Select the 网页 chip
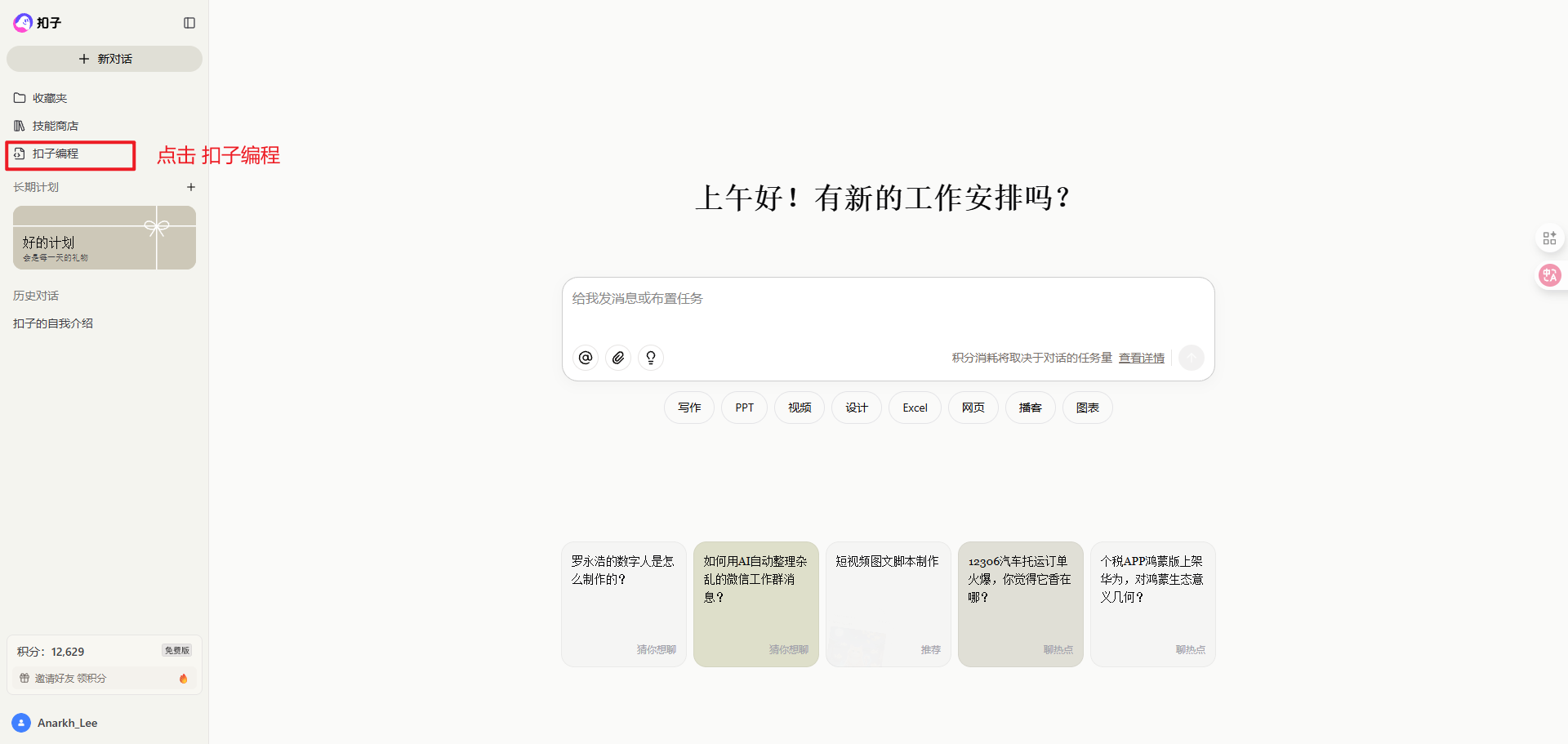Screen dimensions: 1568x744 coord(973,408)
